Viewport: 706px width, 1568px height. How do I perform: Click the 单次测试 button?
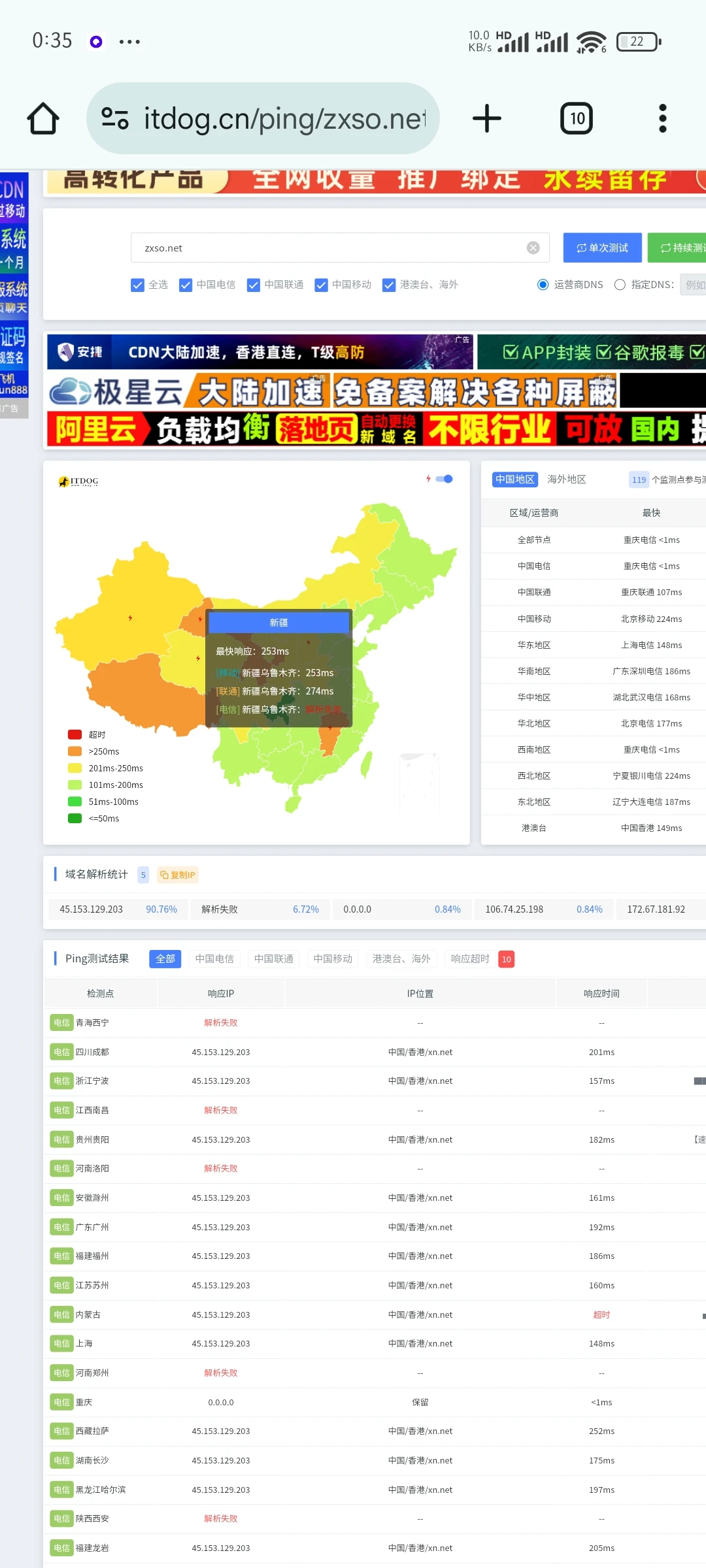click(602, 248)
